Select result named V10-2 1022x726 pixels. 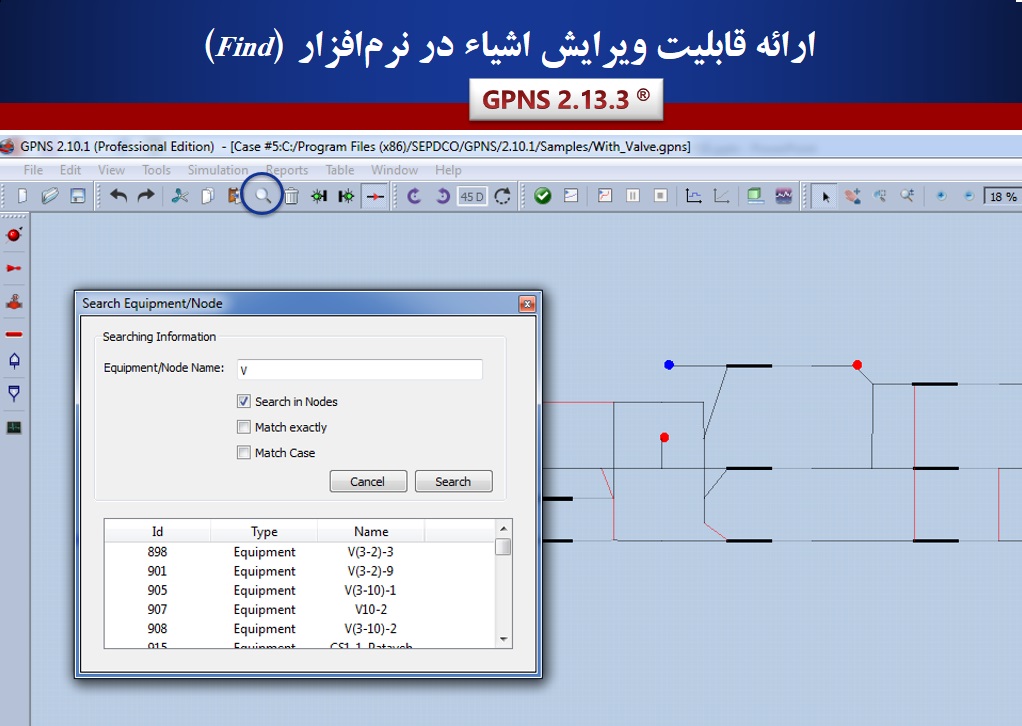click(x=299, y=609)
